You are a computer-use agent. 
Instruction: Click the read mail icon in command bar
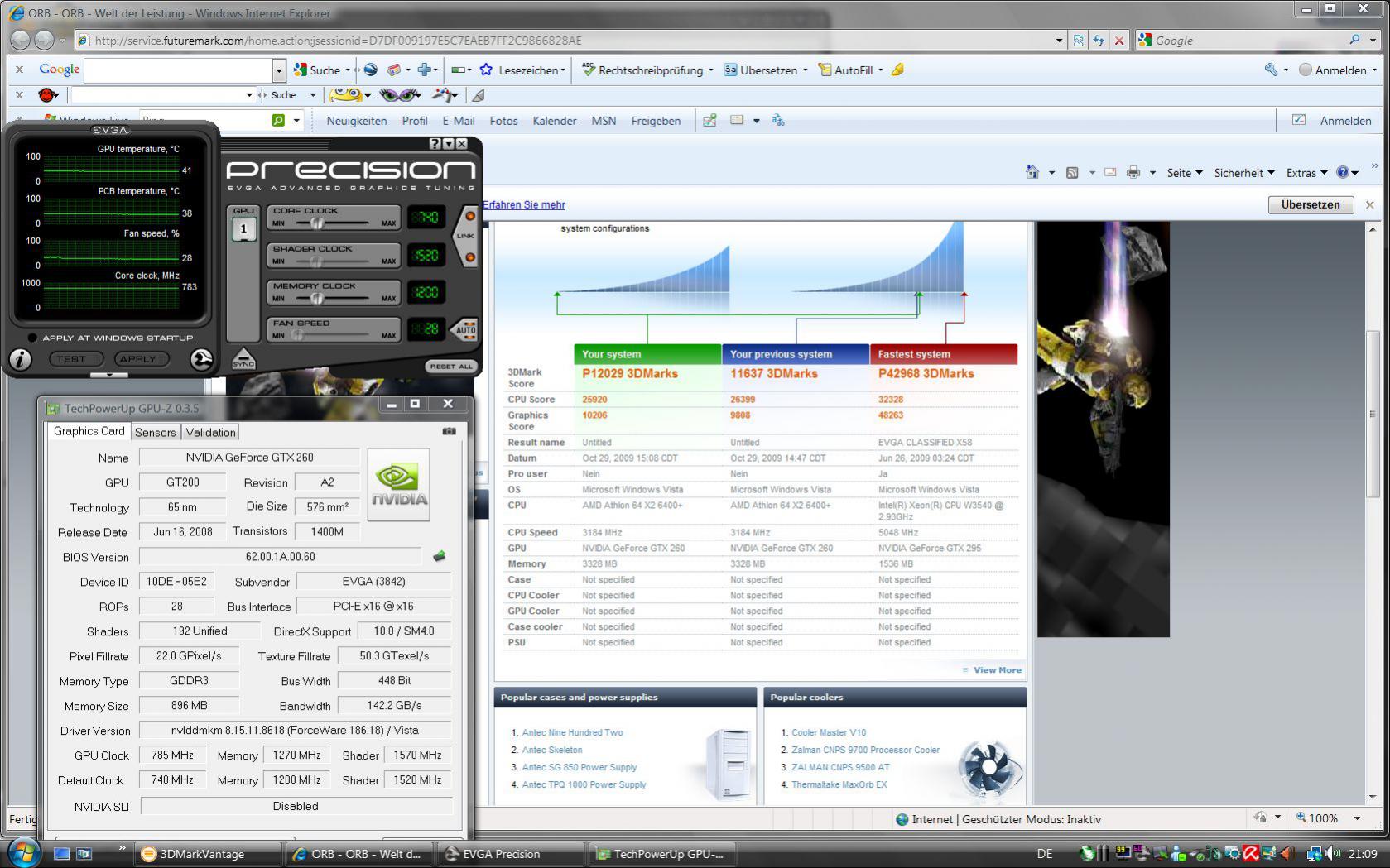tap(1110, 172)
